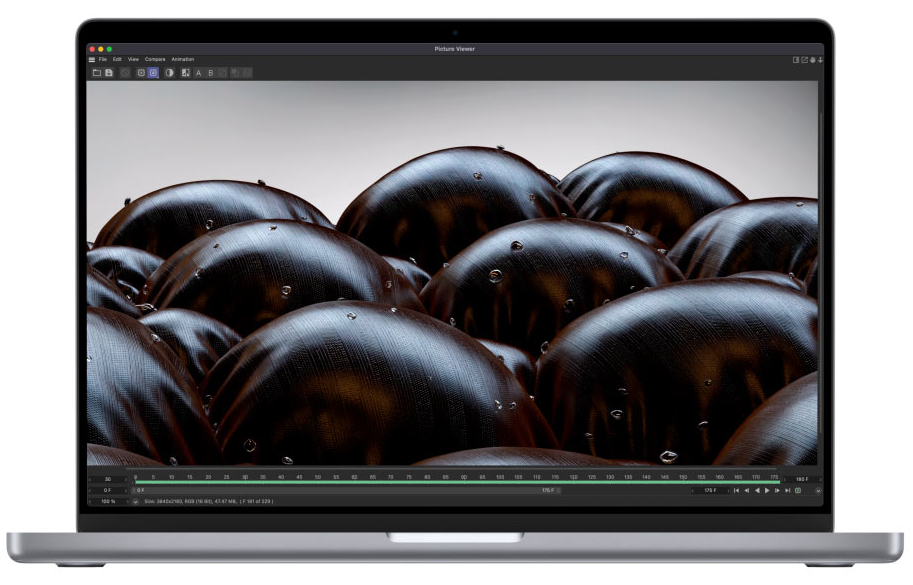The image size is (913, 585).
Task: Open the Animation menu
Action: (183, 59)
